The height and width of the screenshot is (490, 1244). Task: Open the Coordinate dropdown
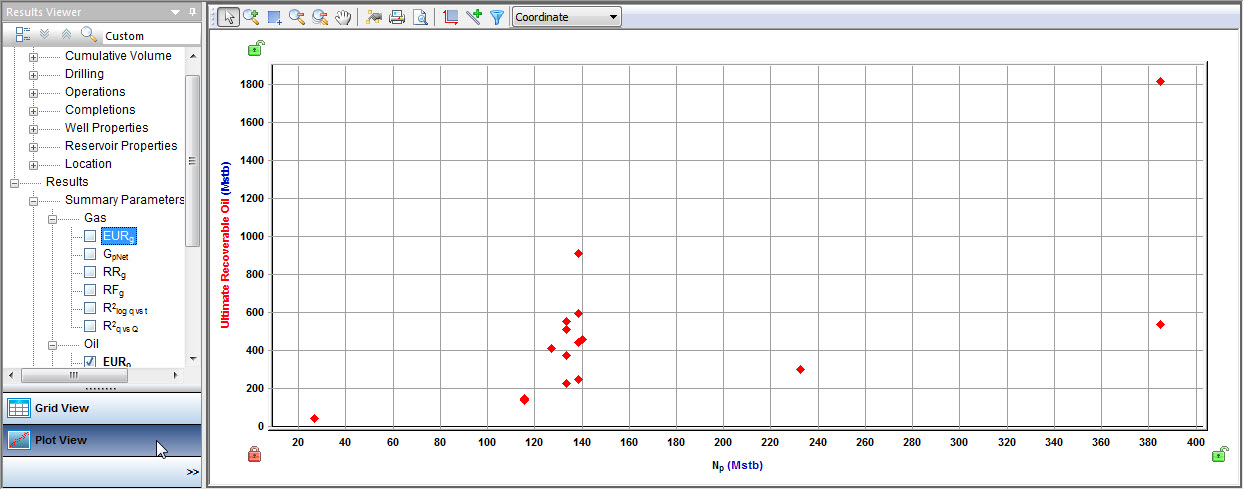click(566, 17)
